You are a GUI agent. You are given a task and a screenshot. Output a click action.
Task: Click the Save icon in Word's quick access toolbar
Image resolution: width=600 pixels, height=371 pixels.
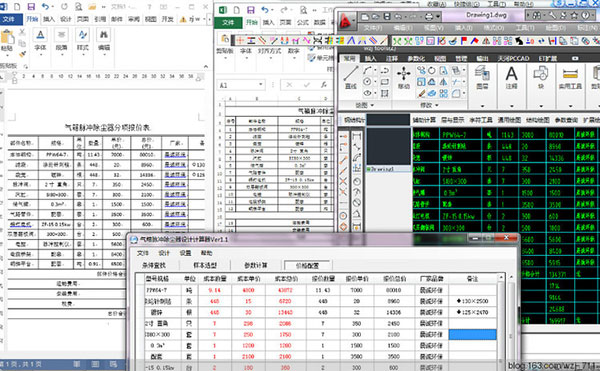(x=31, y=7)
